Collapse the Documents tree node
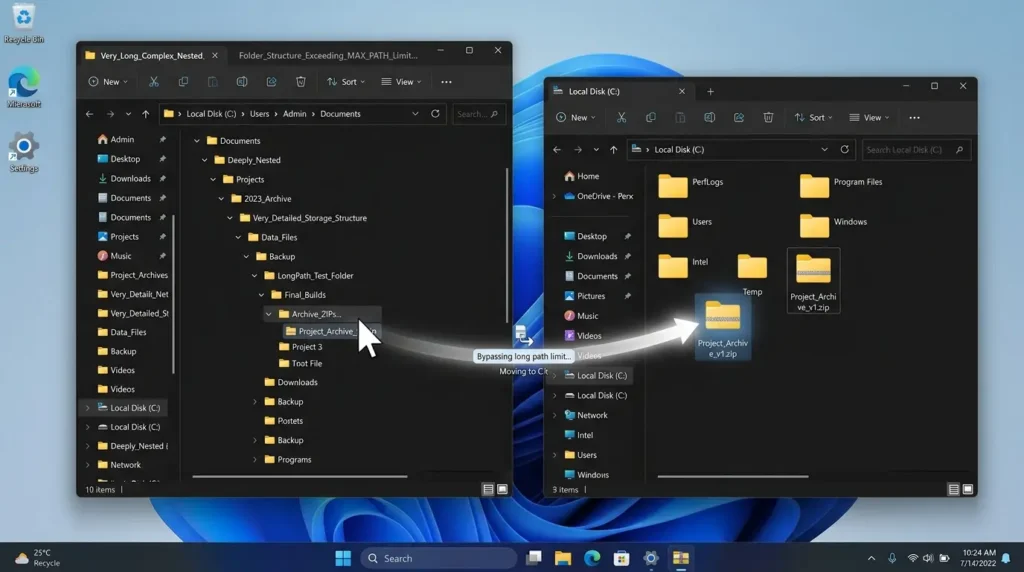 197,140
